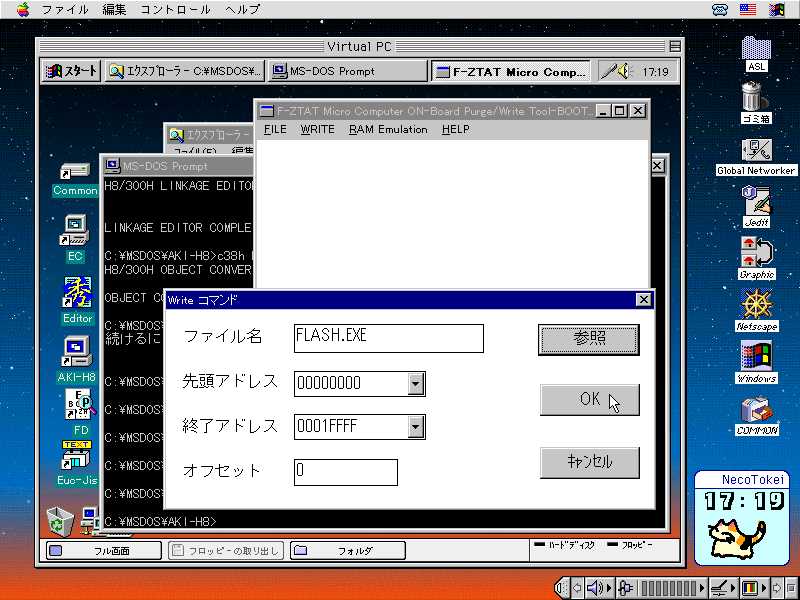Click the ファイル名 input field

(x=389, y=338)
